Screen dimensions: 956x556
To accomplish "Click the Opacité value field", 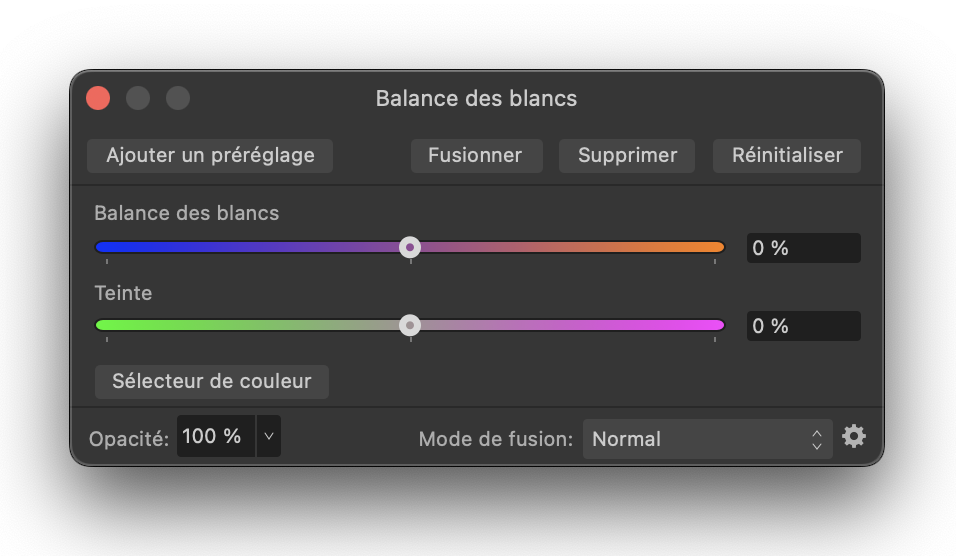I will coord(214,437).
